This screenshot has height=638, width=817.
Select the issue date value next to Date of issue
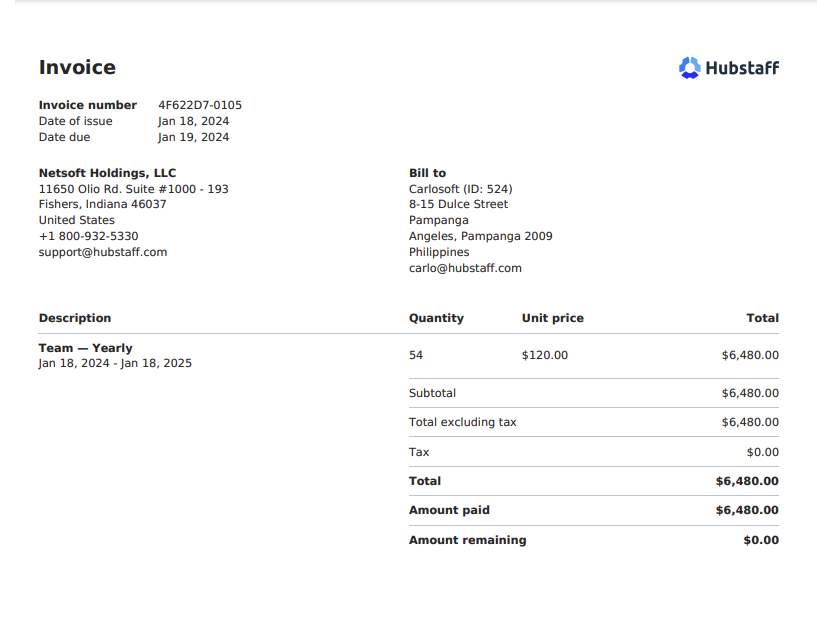[194, 121]
